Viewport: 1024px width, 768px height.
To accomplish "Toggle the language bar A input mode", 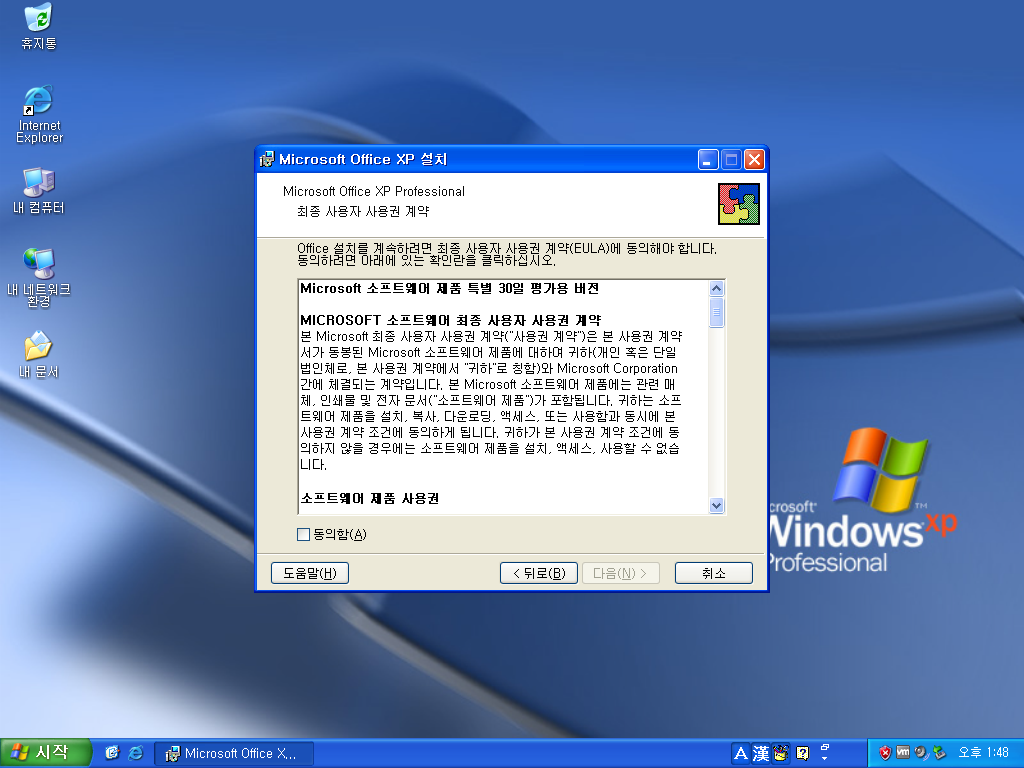I will point(741,754).
